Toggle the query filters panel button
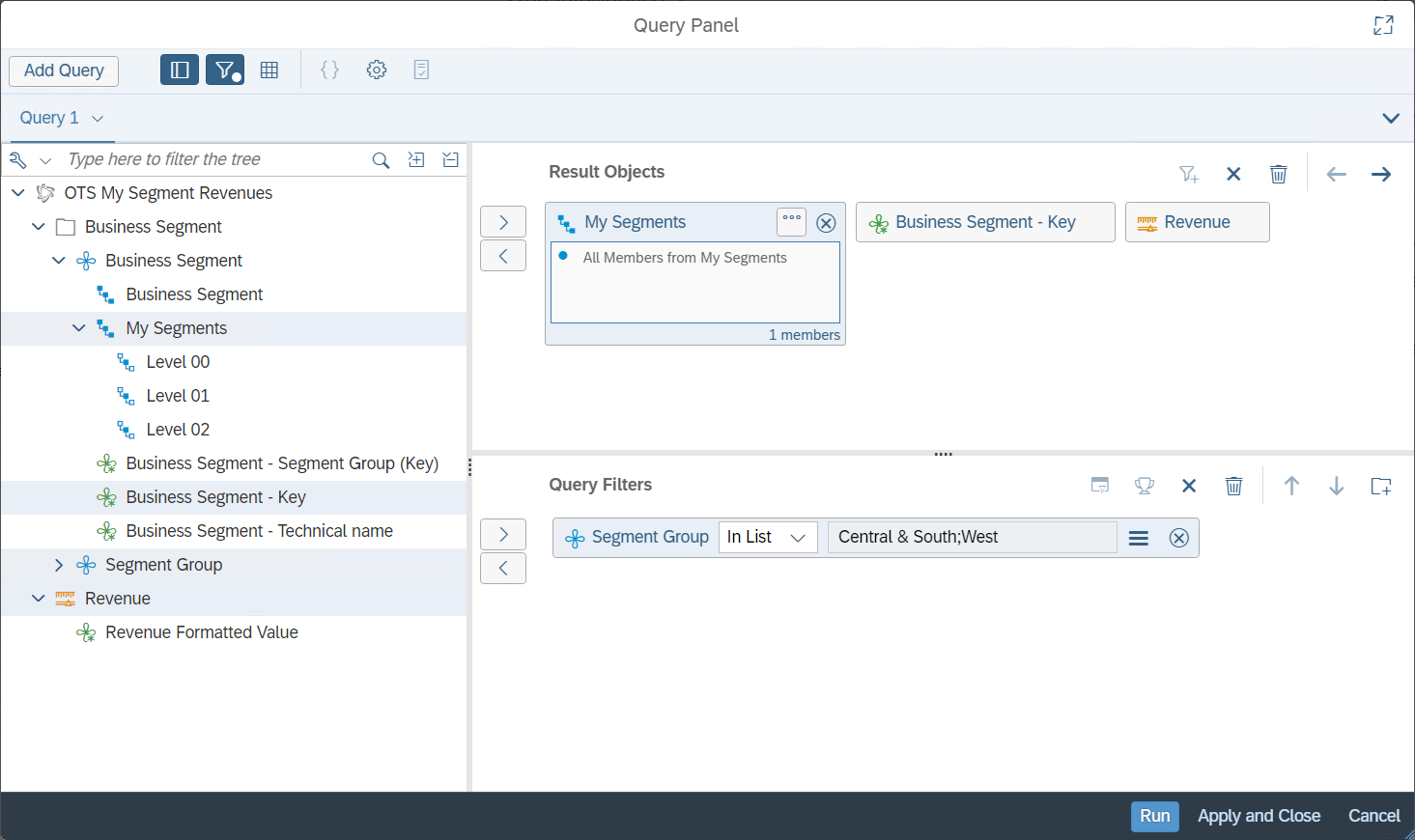This screenshot has height=840, width=1415. pos(225,70)
